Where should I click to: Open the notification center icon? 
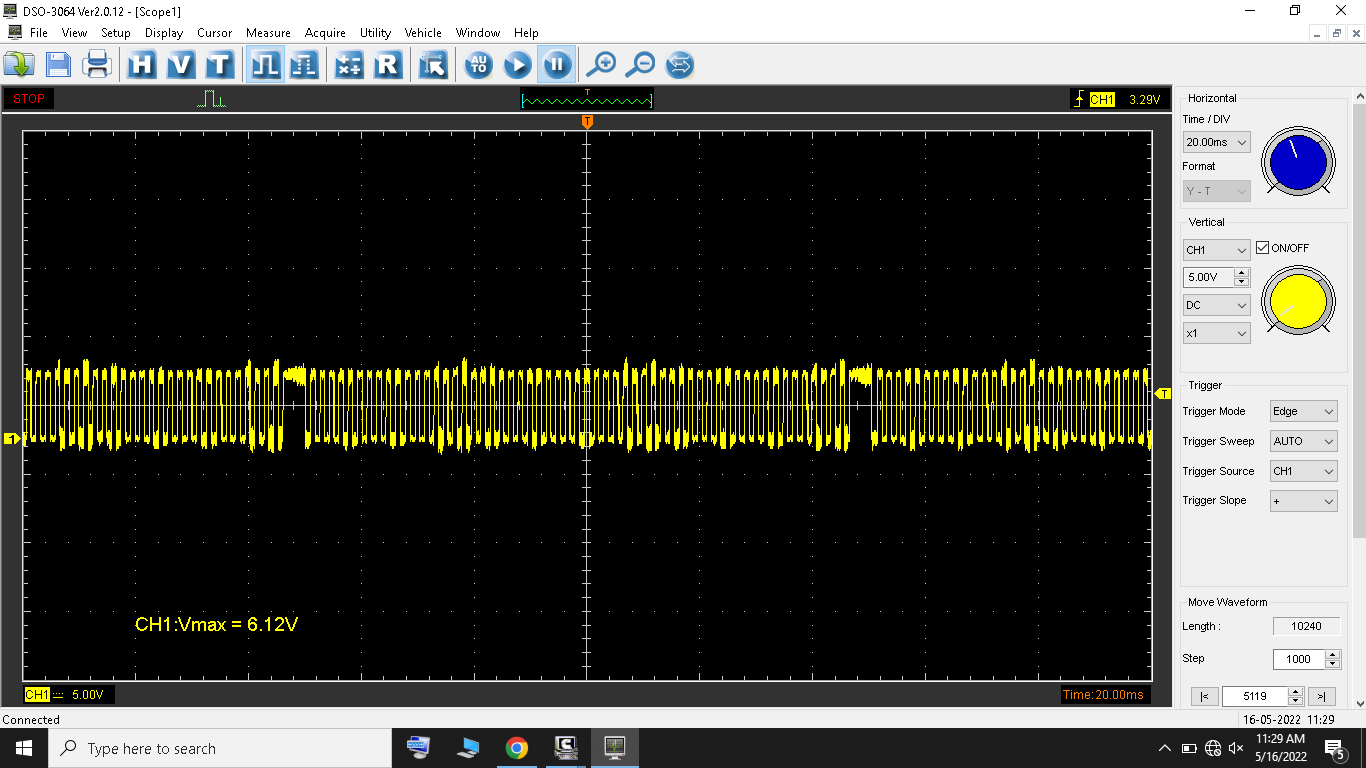point(1334,748)
